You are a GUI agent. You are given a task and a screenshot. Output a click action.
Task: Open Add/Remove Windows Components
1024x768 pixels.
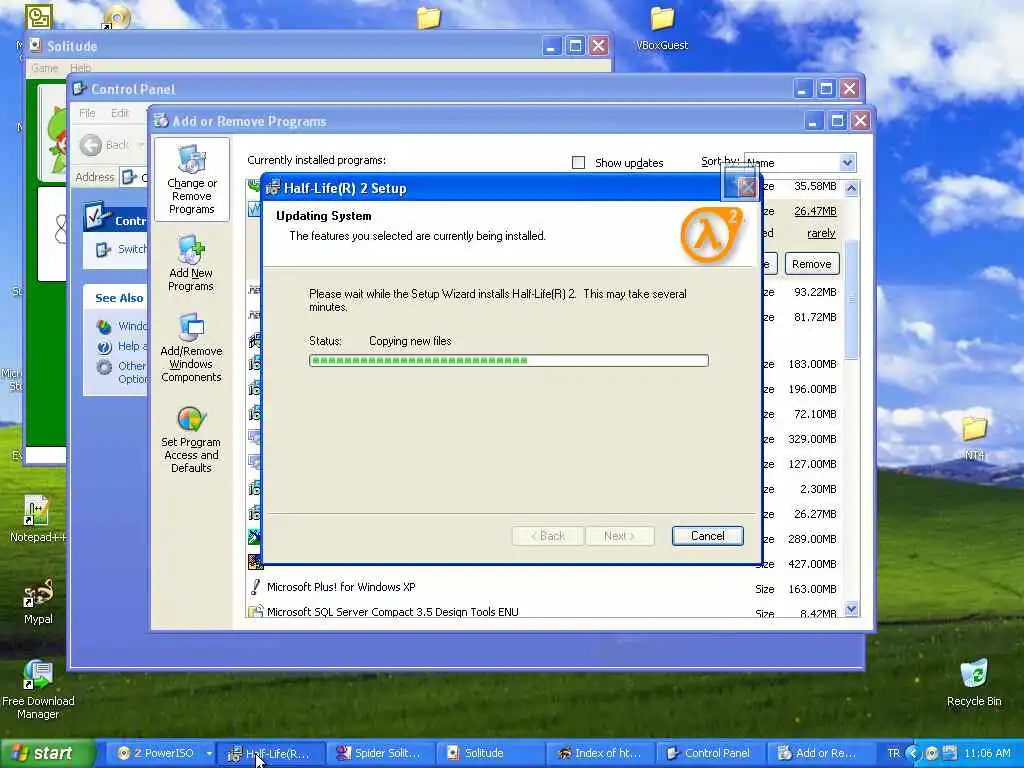tap(191, 348)
